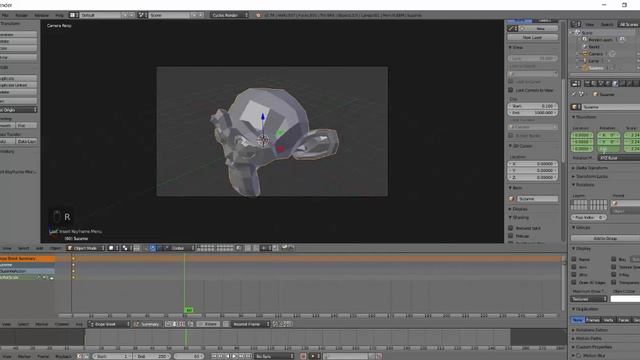Open the properties editor type icon
The width and height of the screenshot is (640, 360).
click(x=576, y=83)
